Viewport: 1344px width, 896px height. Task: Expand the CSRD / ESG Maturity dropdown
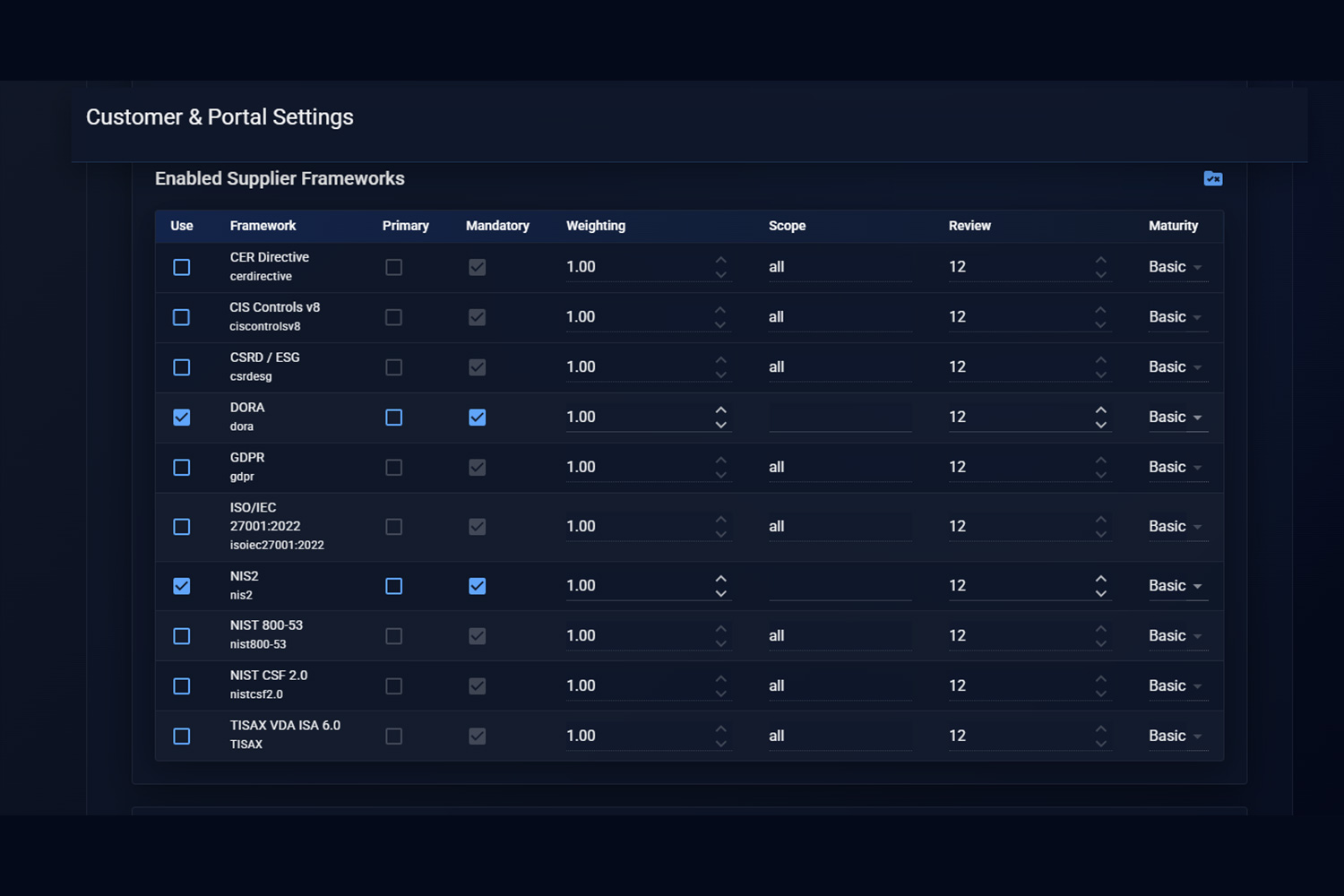click(1178, 367)
